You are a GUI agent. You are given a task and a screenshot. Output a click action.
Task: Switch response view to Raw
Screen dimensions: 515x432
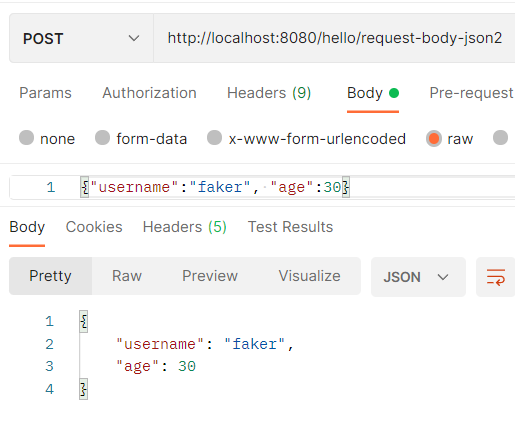(x=127, y=276)
